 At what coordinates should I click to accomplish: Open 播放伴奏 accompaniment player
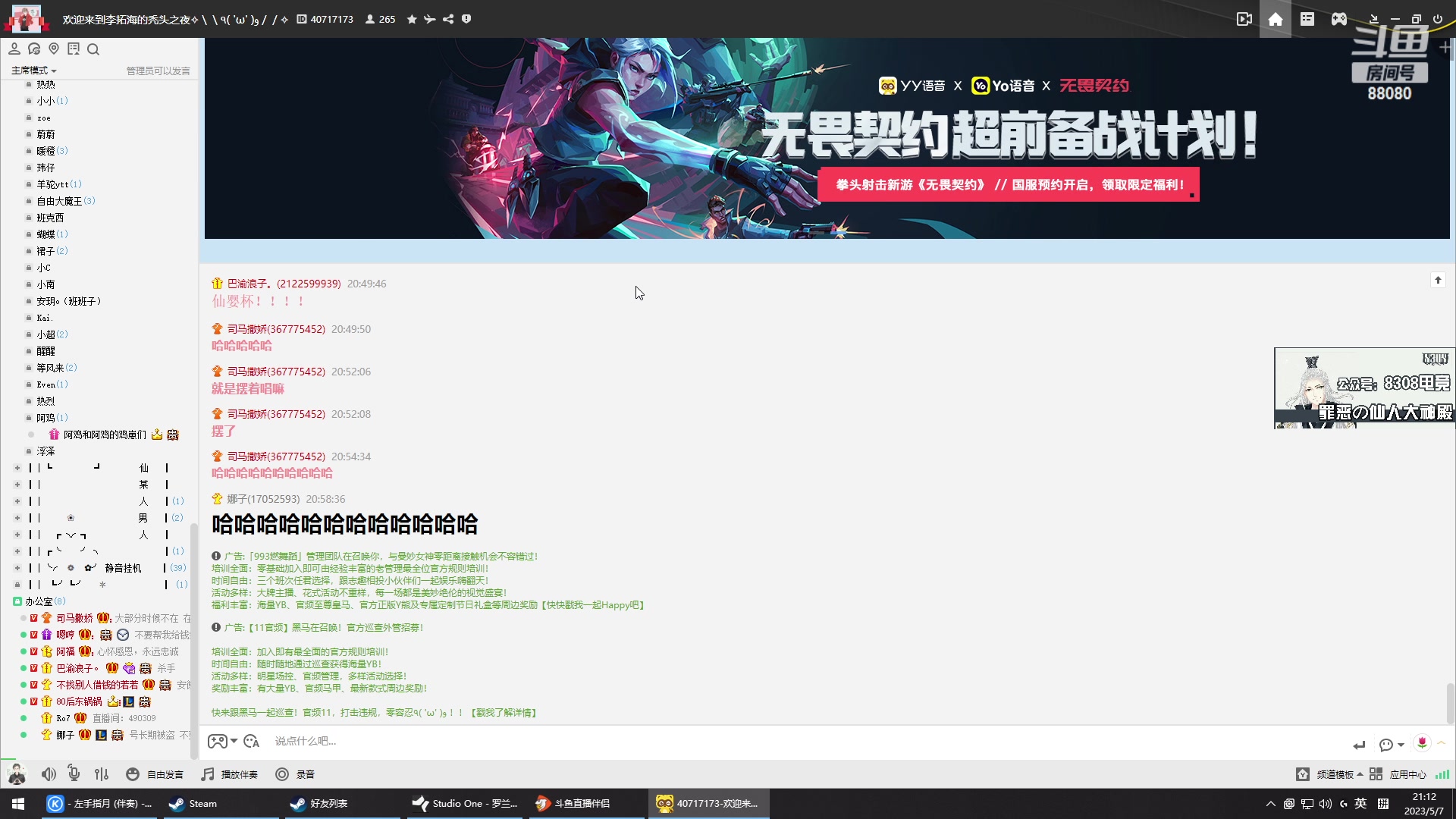[229, 773]
